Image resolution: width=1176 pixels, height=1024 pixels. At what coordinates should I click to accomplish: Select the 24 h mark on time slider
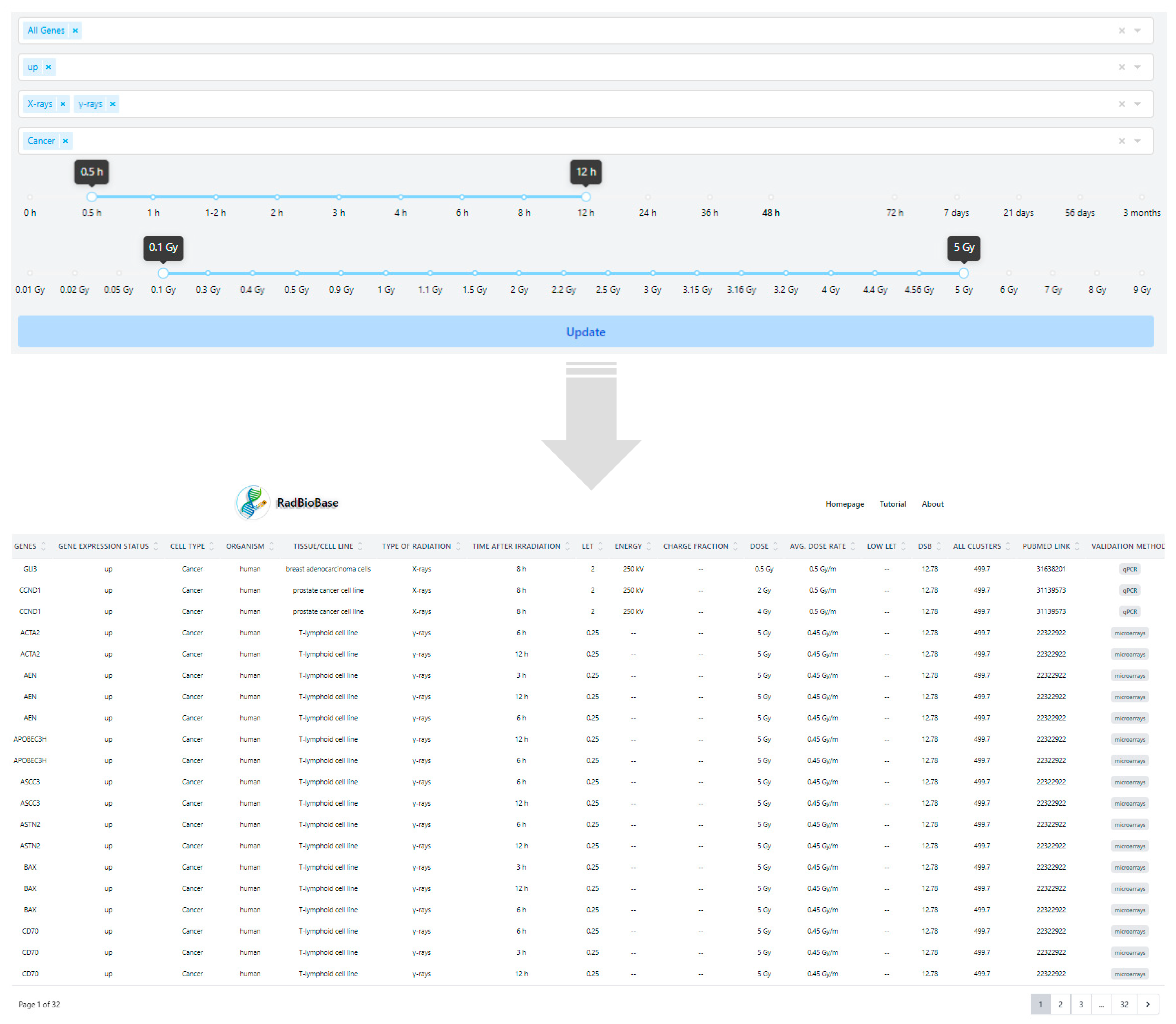[647, 197]
